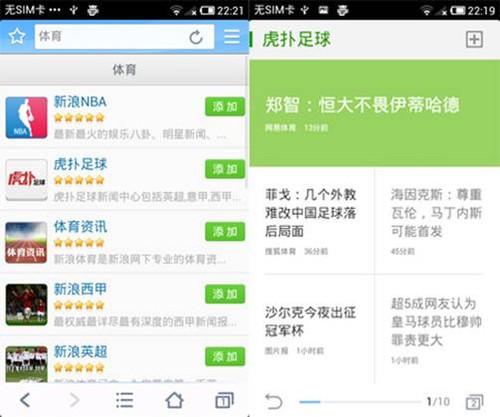
Task: Add the 虎扑足球 app
Action: pos(225,169)
